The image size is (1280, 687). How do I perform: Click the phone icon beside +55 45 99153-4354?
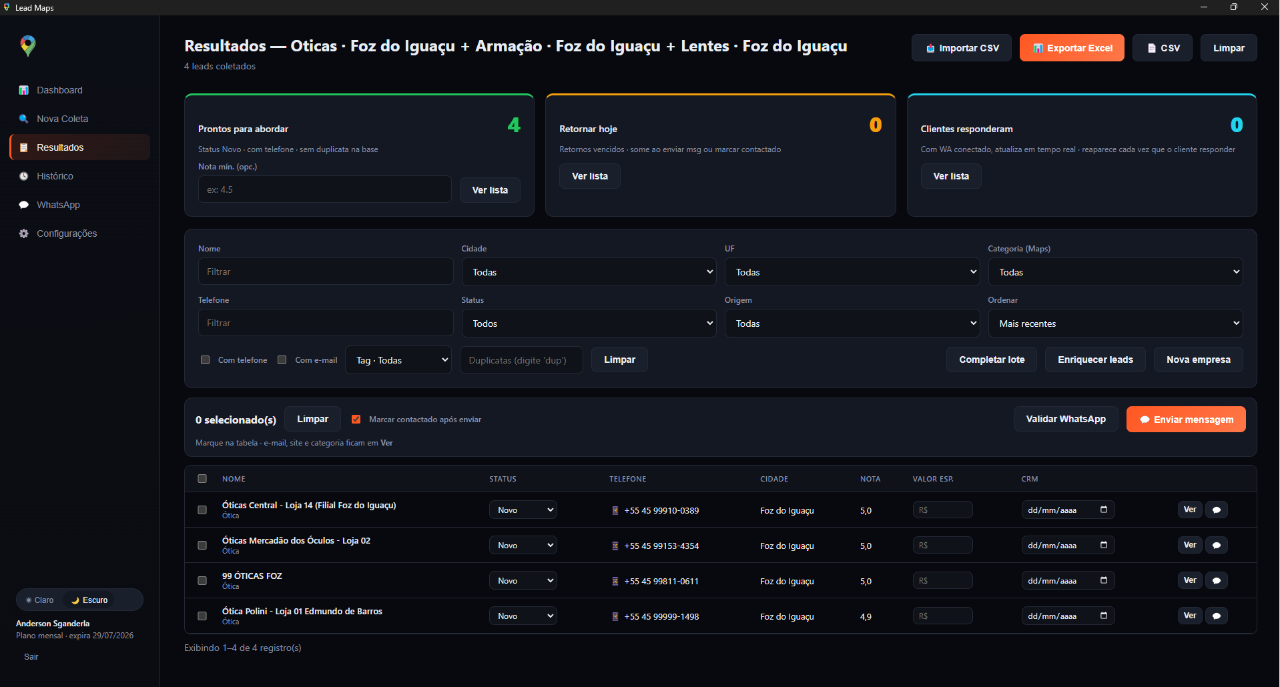point(615,546)
